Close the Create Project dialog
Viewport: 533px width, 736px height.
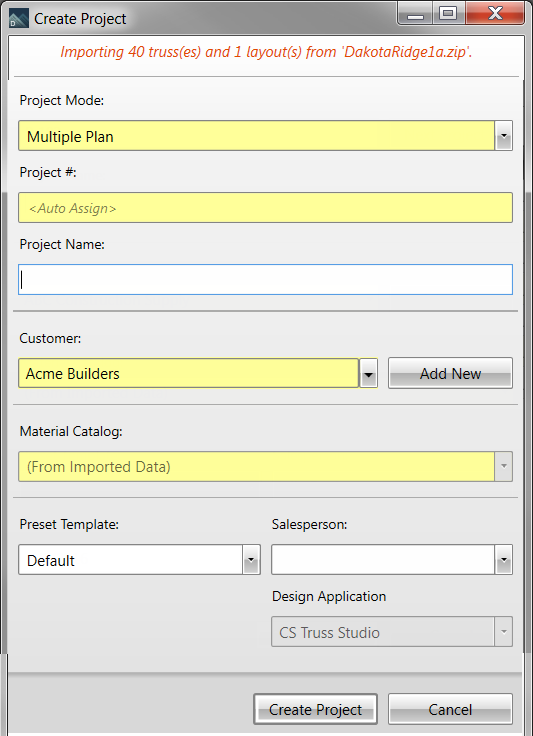pyautogui.click(x=495, y=14)
